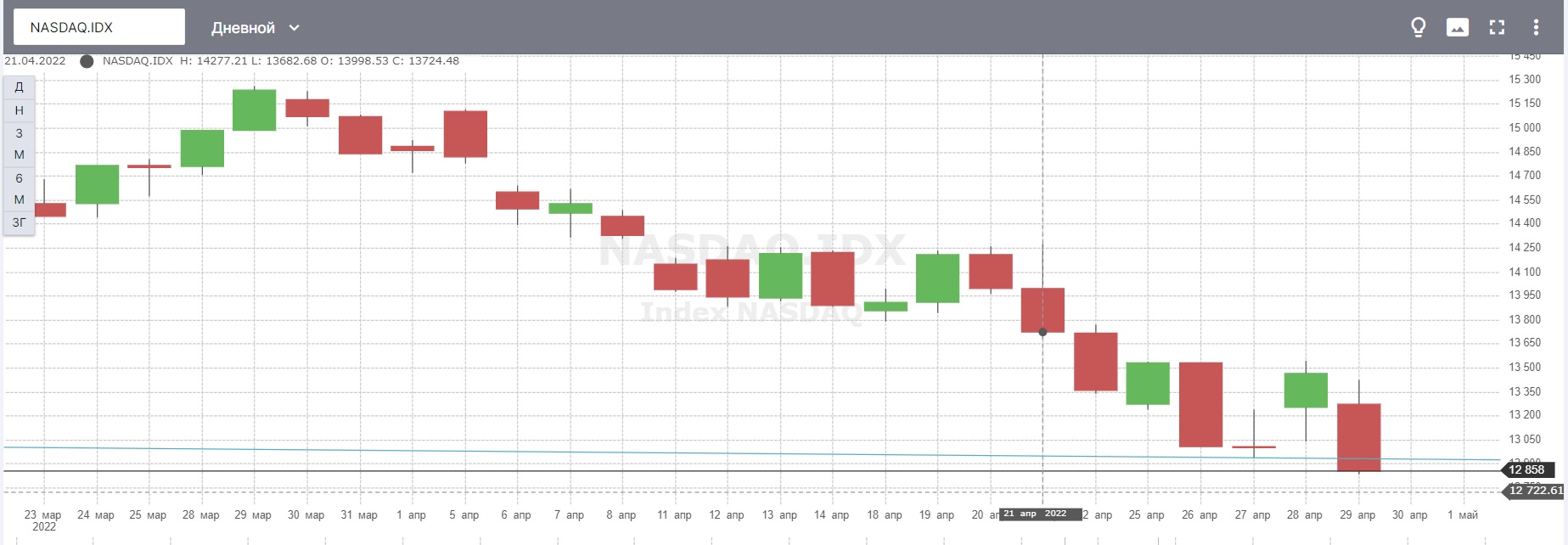Open the three-dot more options menu

(1536, 27)
